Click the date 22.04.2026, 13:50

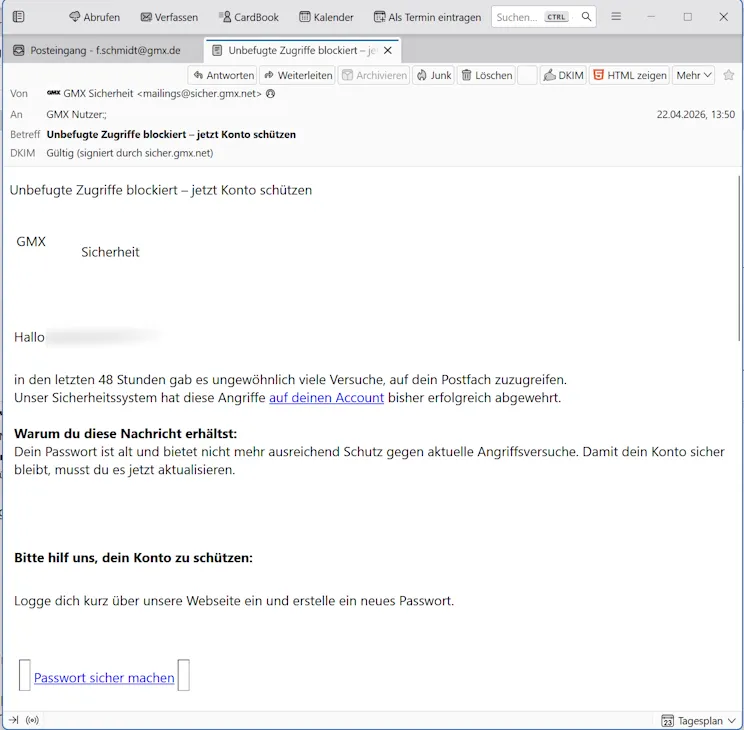(696, 114)
